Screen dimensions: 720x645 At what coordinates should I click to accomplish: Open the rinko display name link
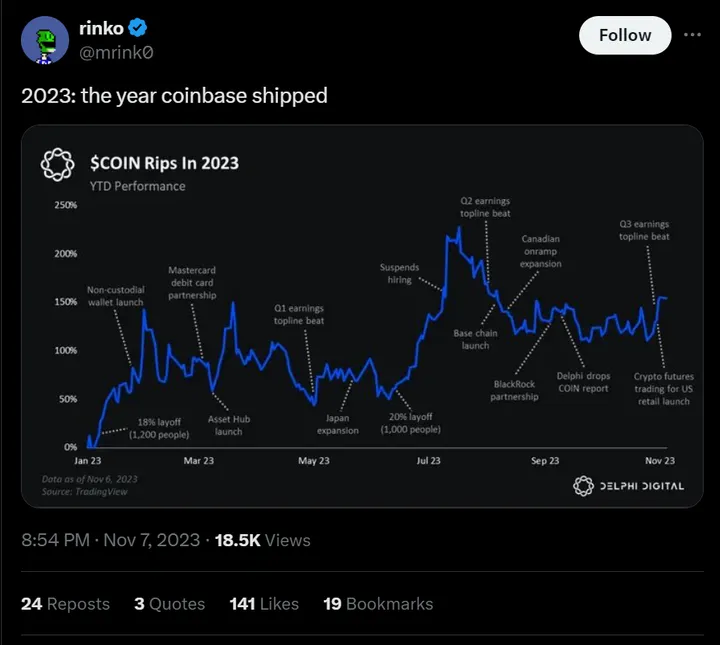click(x=101, y=29)
